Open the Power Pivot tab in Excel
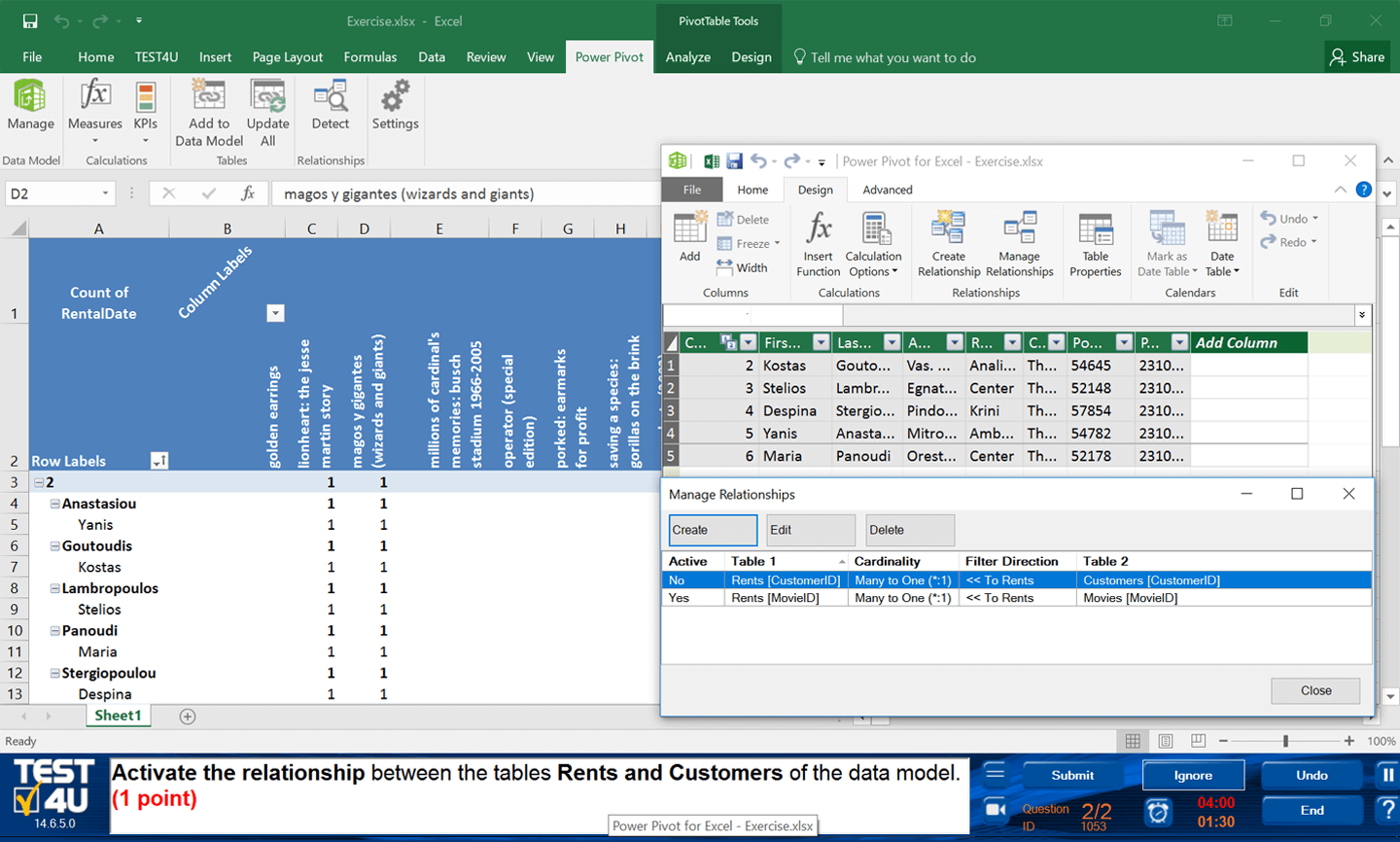Screen dimensions: 1400x842 [x=609, y=57]
